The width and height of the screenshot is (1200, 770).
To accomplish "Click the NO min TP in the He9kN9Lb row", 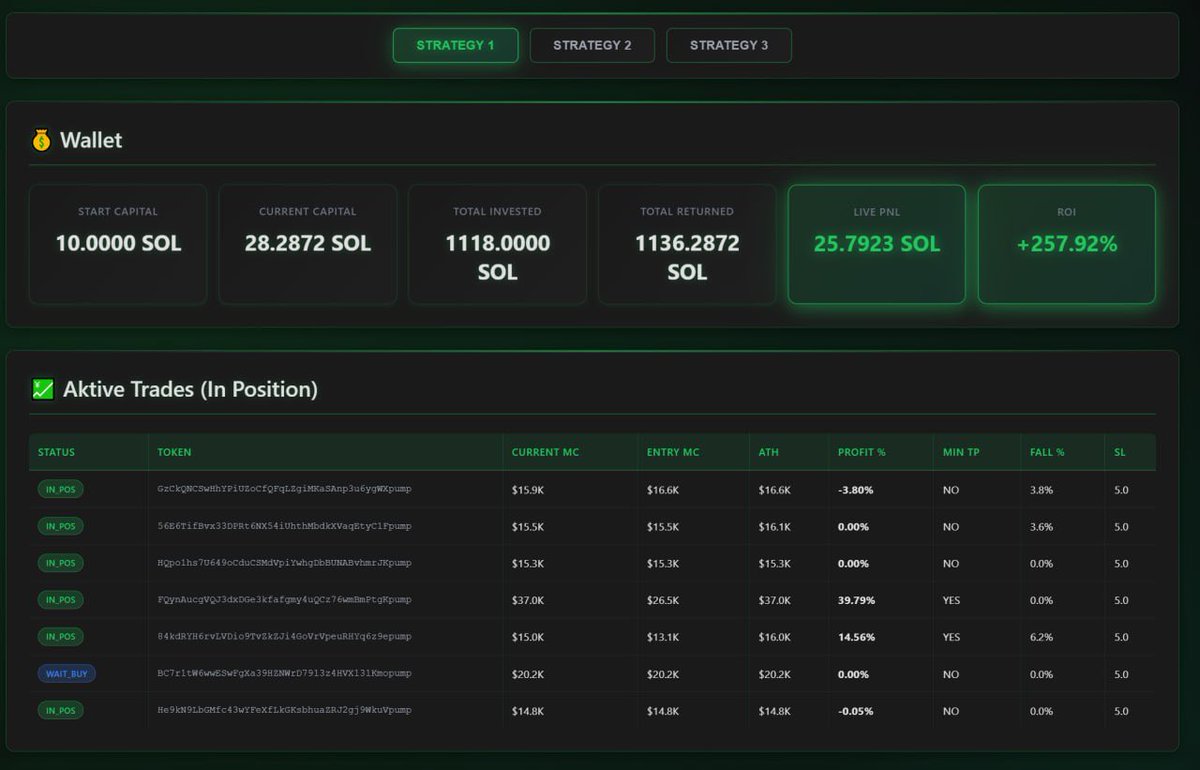I will 950,712.
